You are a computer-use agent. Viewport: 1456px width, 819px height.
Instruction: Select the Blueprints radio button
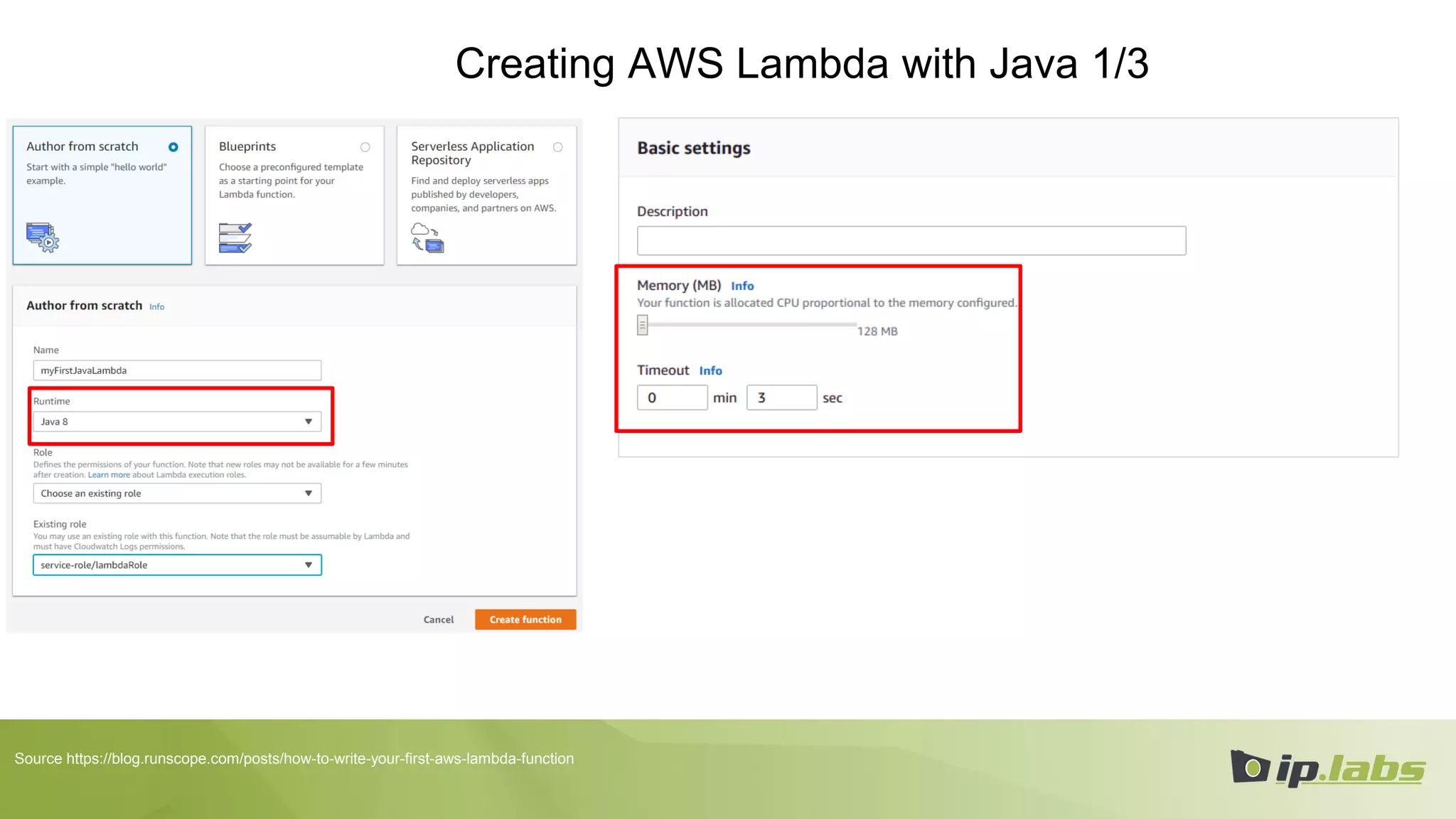pyautogui.click(x=365, y=147)
